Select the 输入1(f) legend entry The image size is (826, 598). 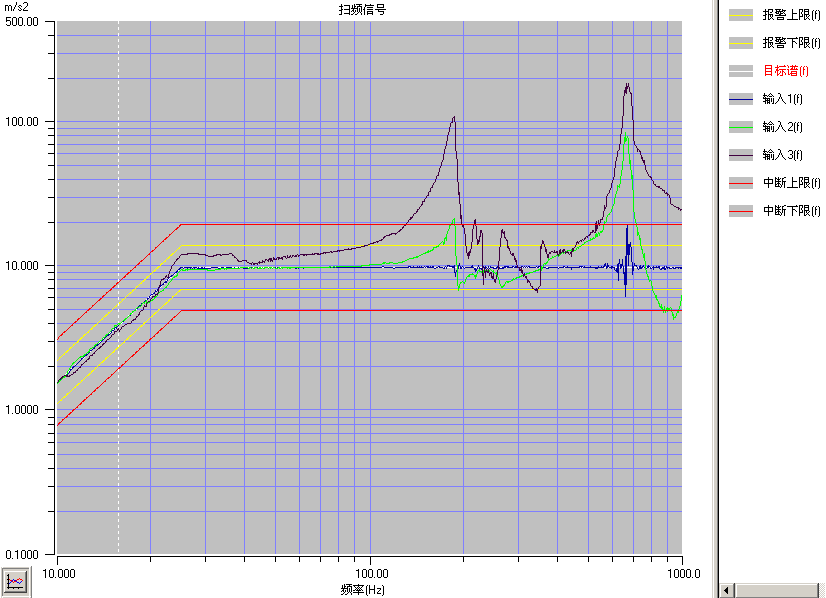[x=782, y=99]
